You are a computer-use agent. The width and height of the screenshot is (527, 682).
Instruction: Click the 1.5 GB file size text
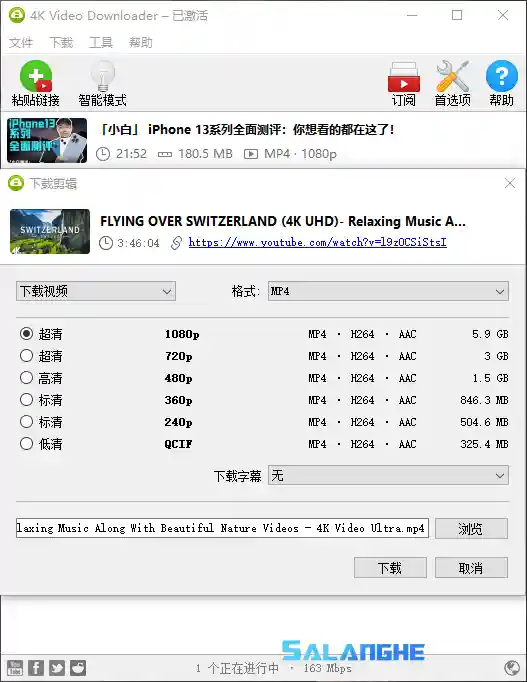click(490, 378)
